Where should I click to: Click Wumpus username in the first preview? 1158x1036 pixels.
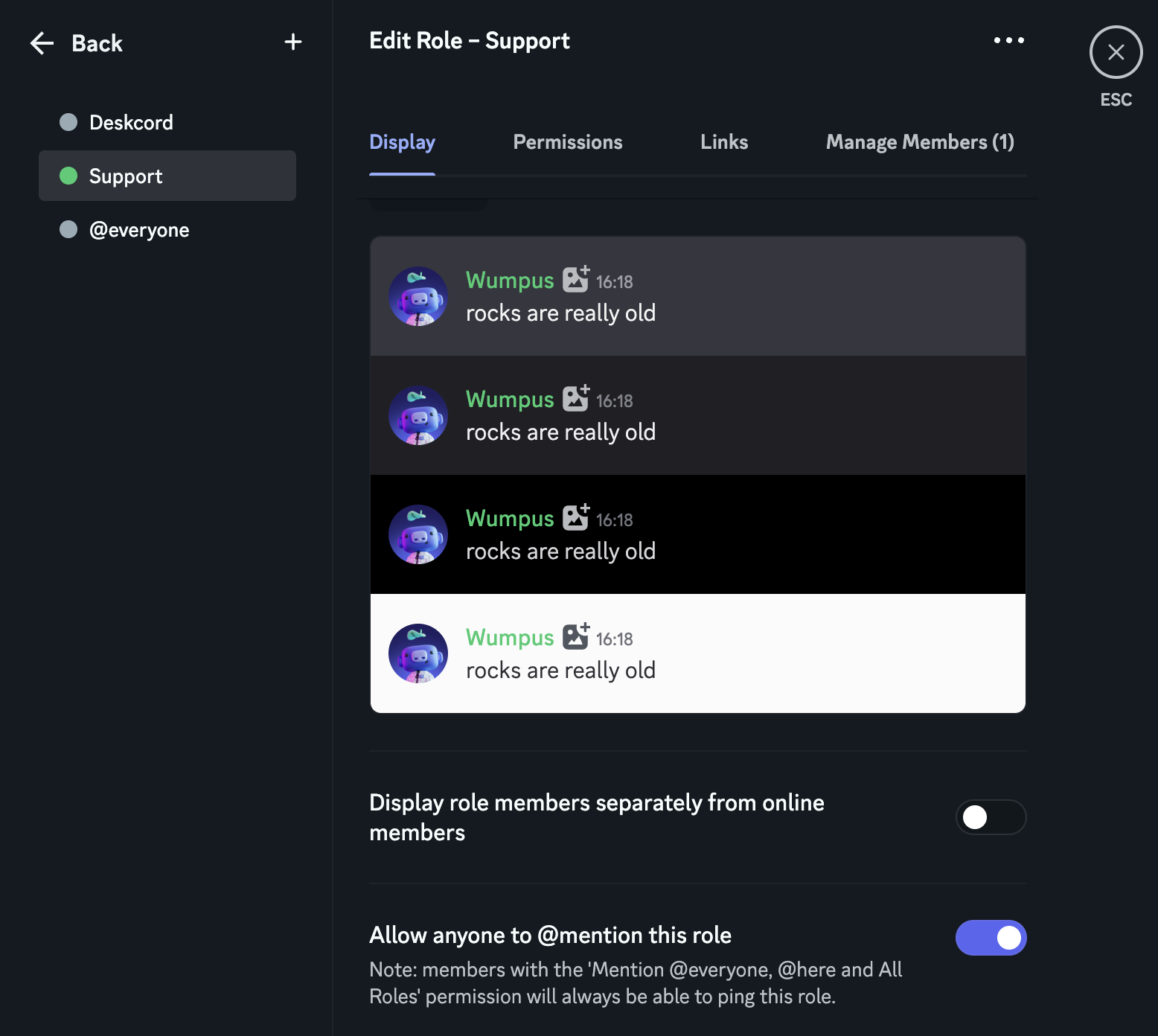click(510, 281)
